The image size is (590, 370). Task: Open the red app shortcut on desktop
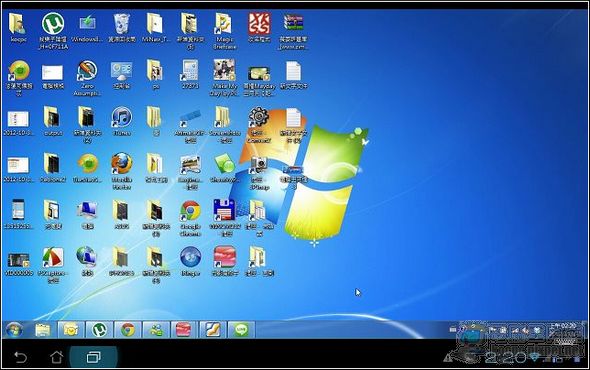[225, 257]
